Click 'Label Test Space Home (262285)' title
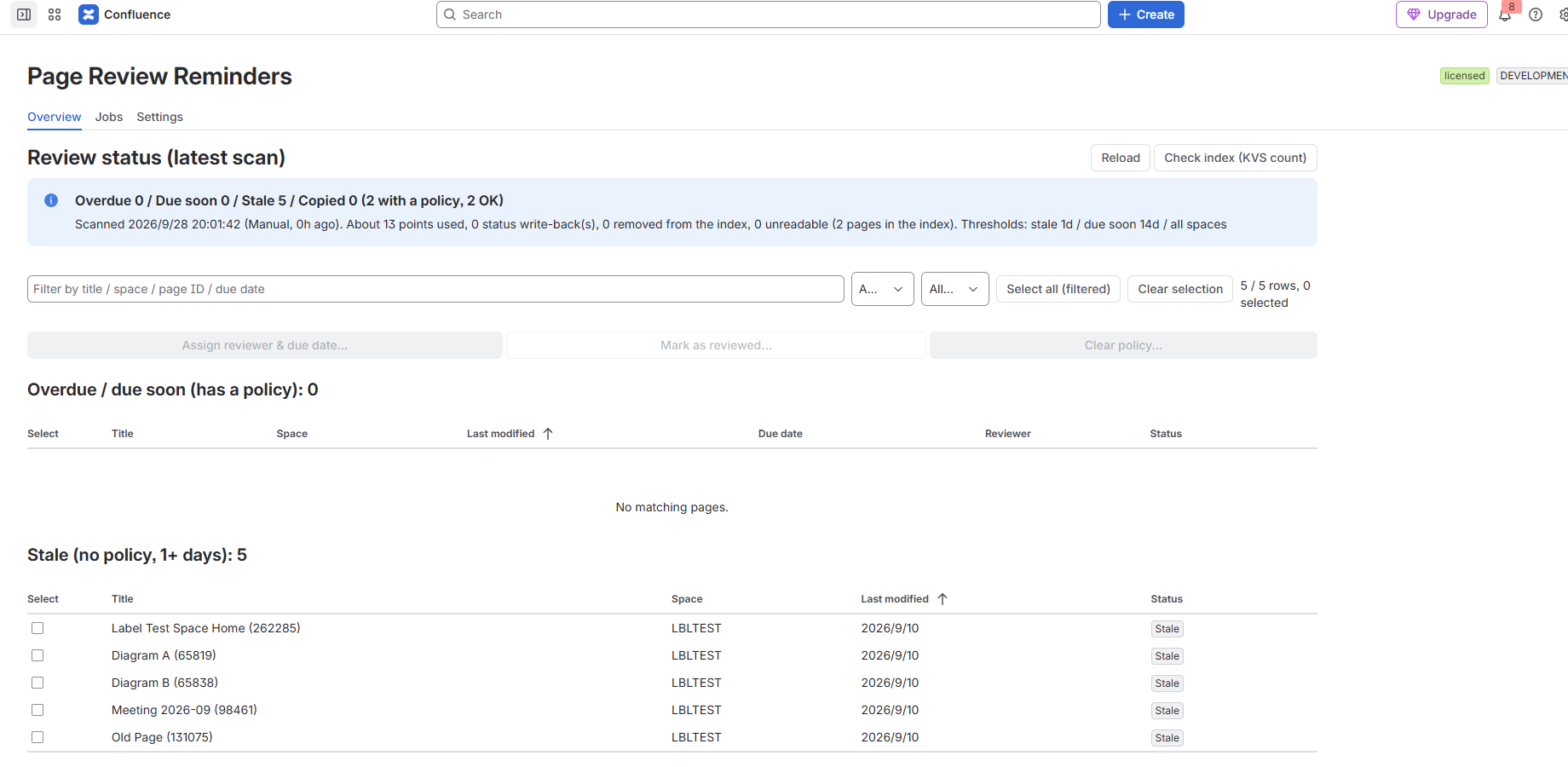Viewport: 1568px width, 767px height. click(206, 628)
